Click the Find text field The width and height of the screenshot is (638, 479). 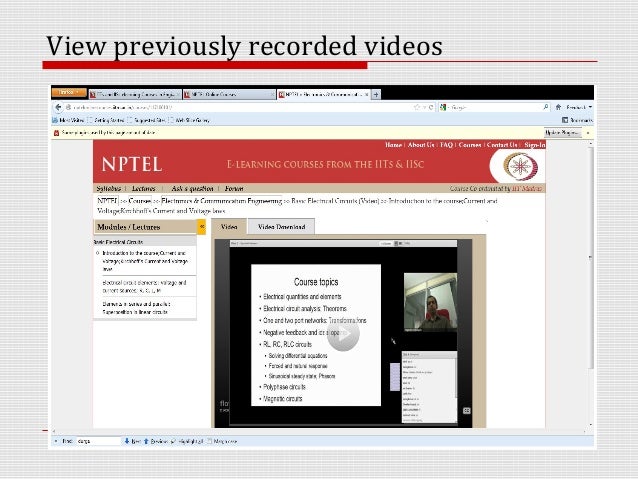tap(98, 441)
